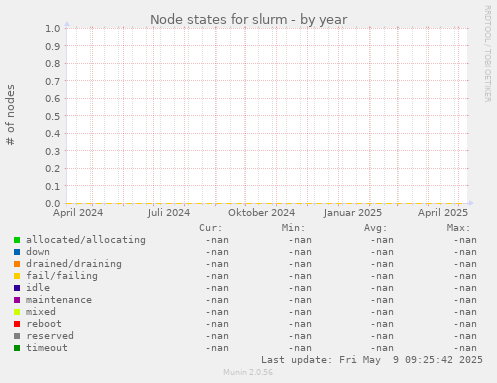Click the '0.9' y-axis value
The image size is (497, 383).
53,46
